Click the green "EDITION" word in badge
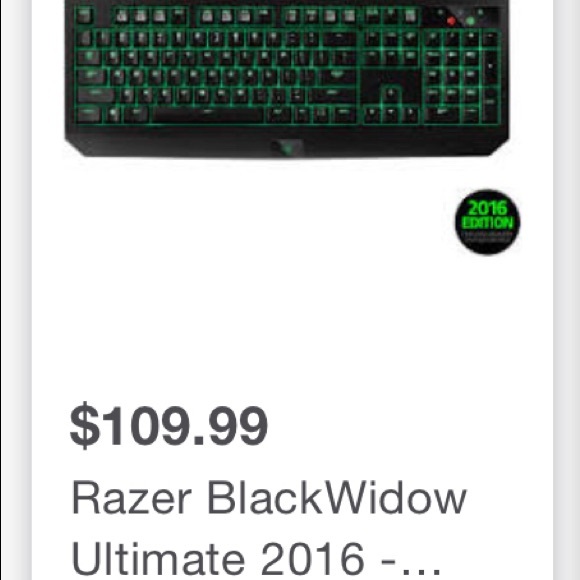 tap(488, 223)
